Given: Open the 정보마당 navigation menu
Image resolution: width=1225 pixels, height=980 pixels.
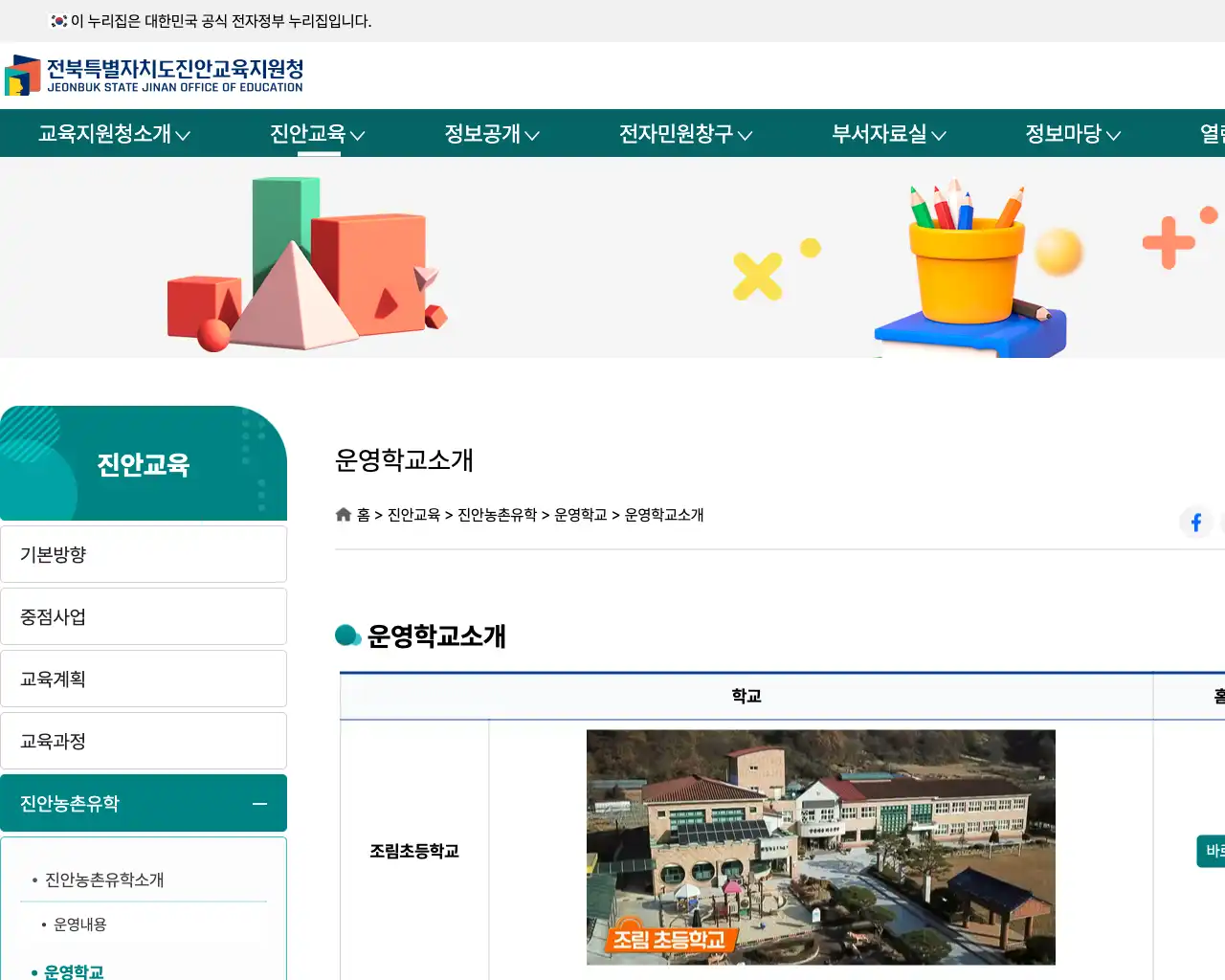Looking at the screenshot, I should click(1070, 134).
